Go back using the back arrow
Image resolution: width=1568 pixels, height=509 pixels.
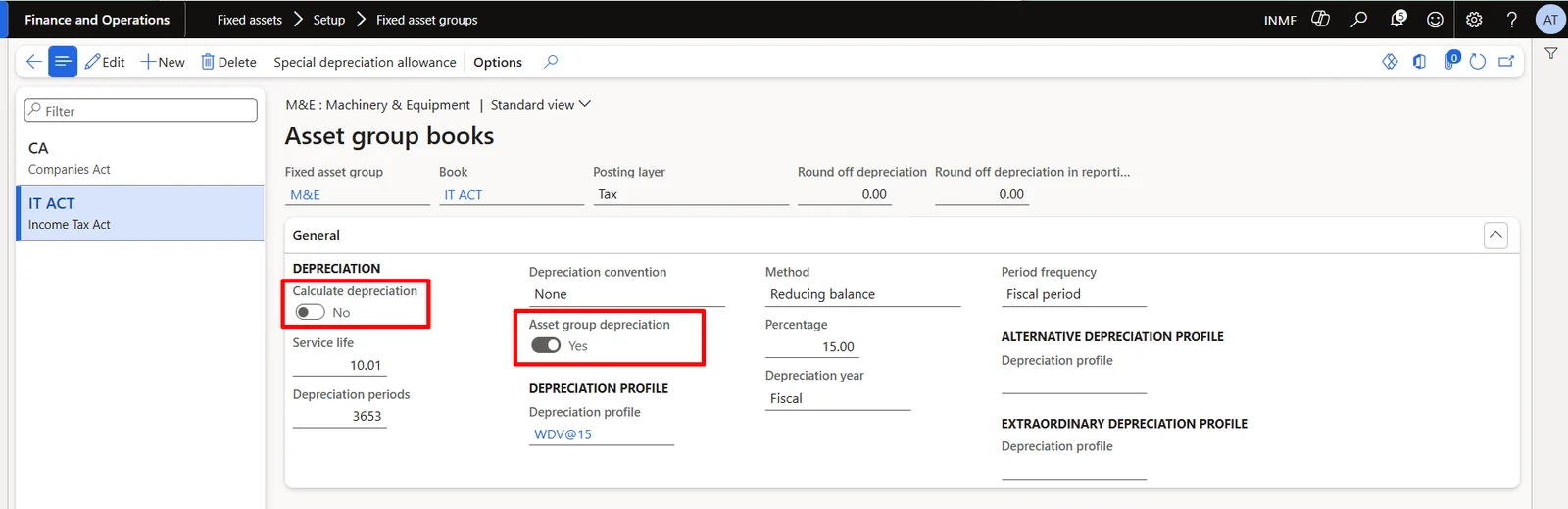click(33, 62)
